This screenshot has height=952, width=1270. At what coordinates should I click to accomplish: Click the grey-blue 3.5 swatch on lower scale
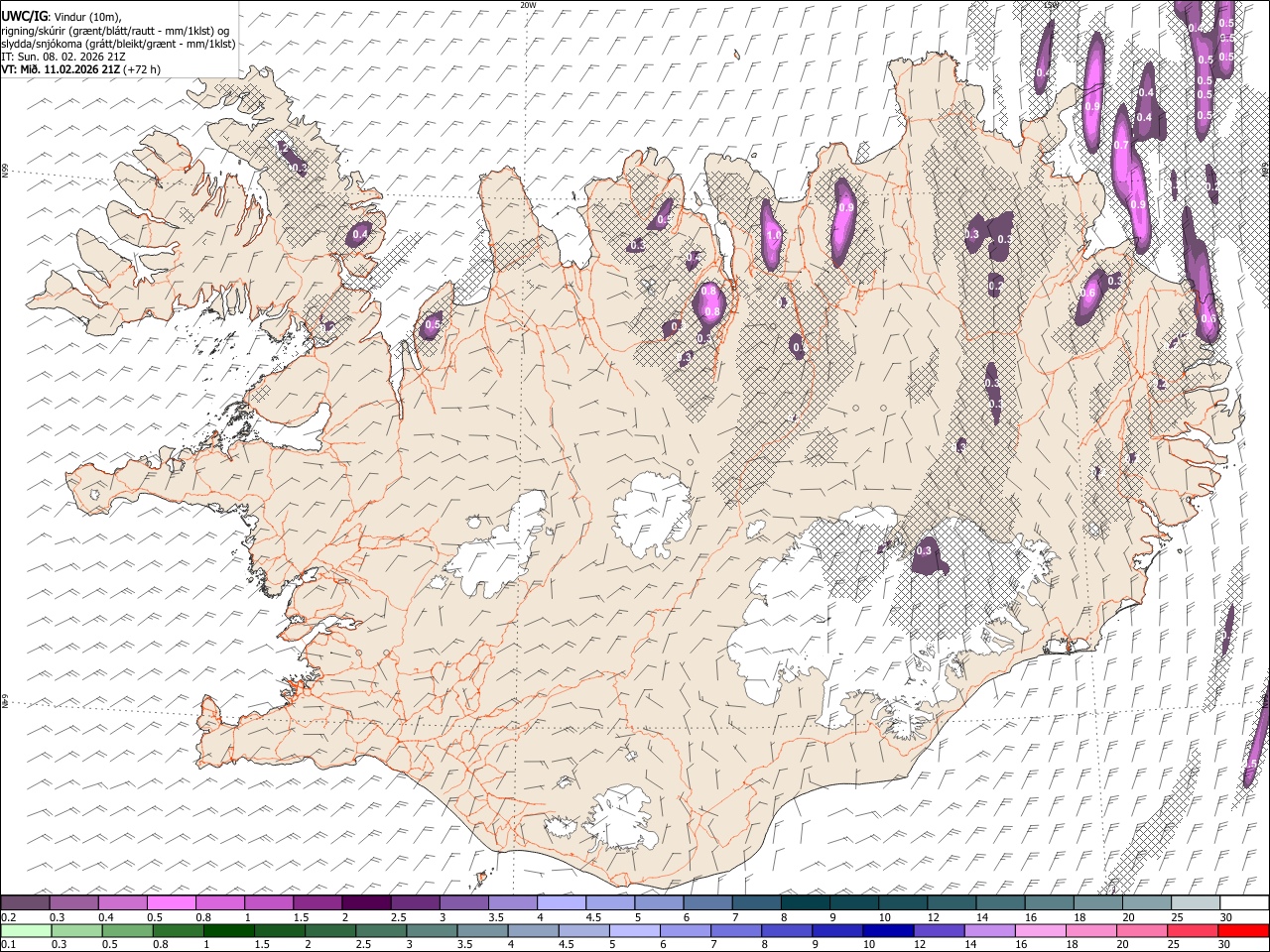pyautogui.click(x=481, y=930)
